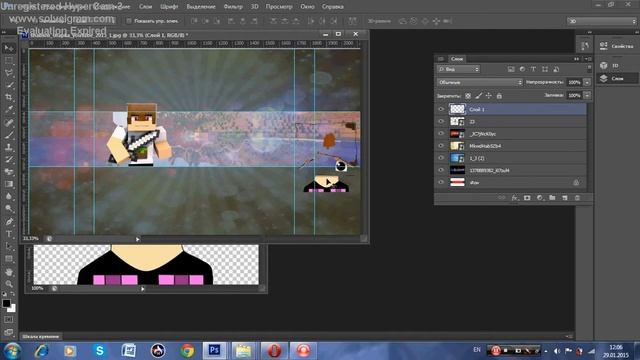The image size is (640, 360).
Task: Lock all padlock icon
Action: pos(499,96)
